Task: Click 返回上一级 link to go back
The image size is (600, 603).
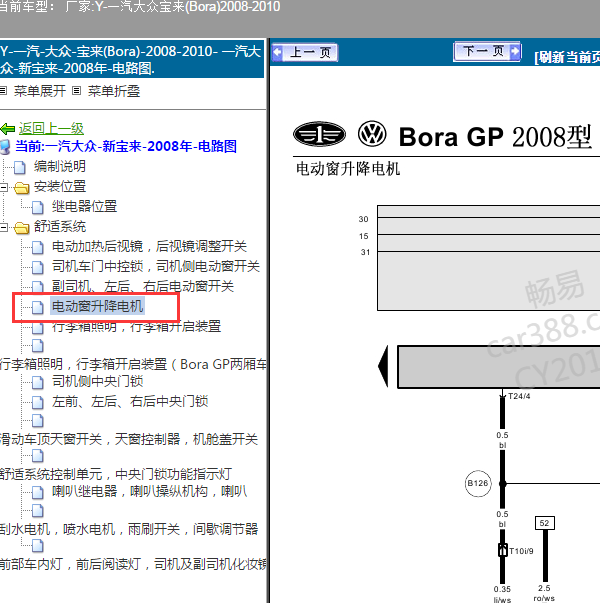Action: pos(51,128)
